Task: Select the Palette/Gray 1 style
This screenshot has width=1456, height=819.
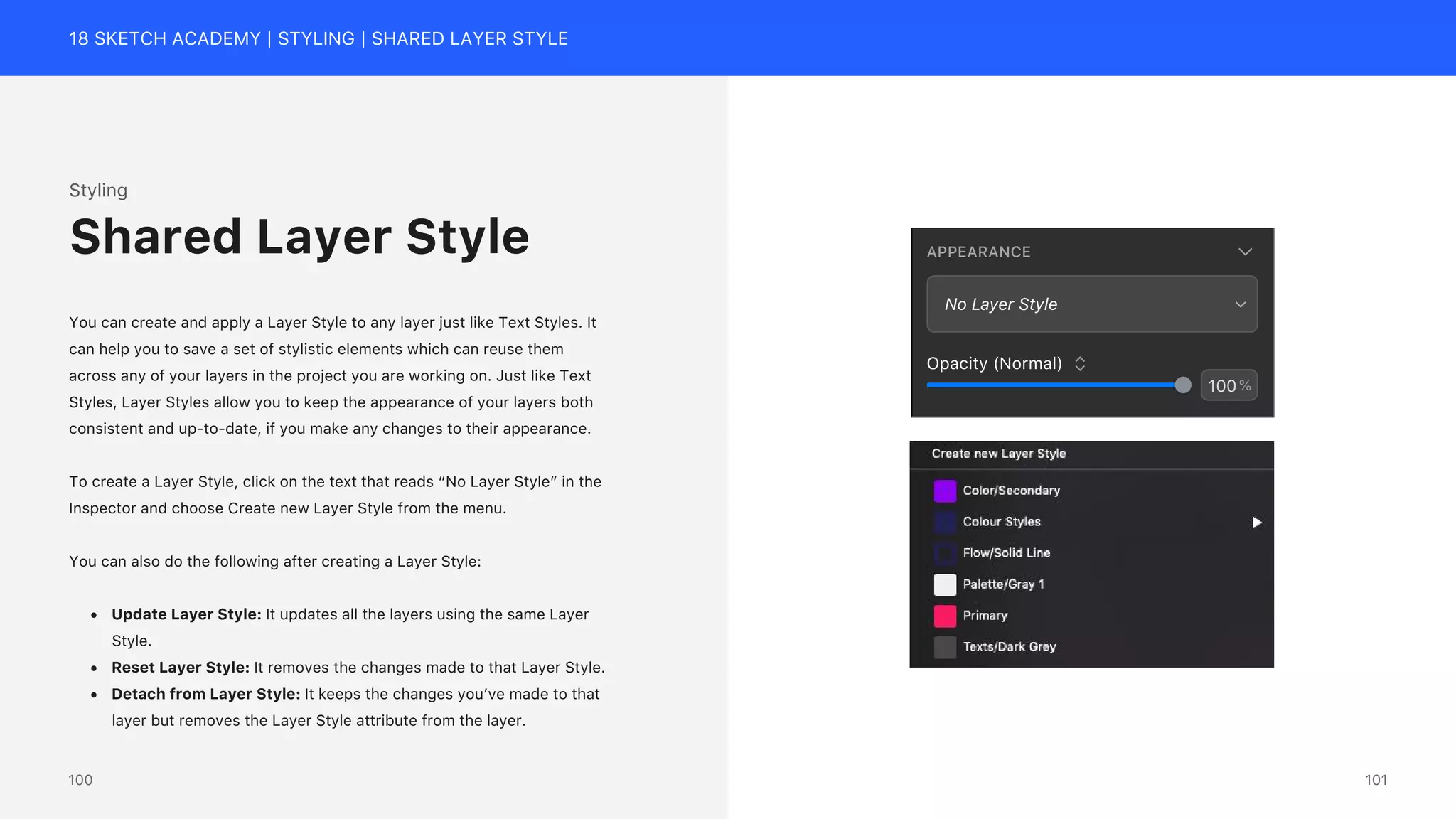Action: [1092, 584]
